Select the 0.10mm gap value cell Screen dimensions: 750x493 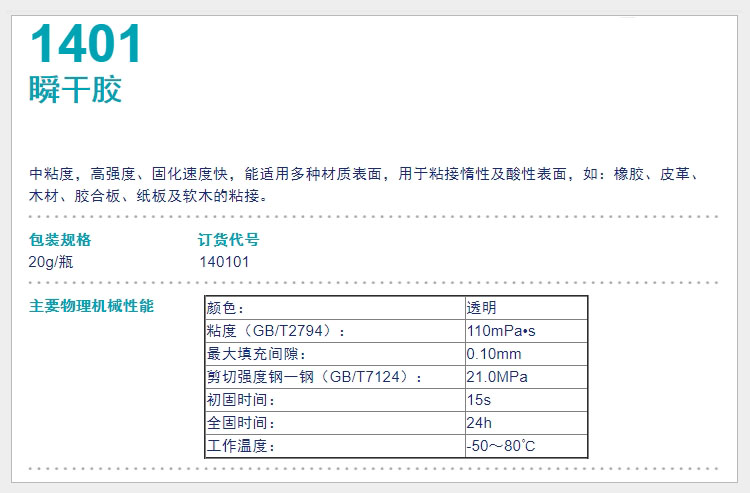(x=494, y=354)
